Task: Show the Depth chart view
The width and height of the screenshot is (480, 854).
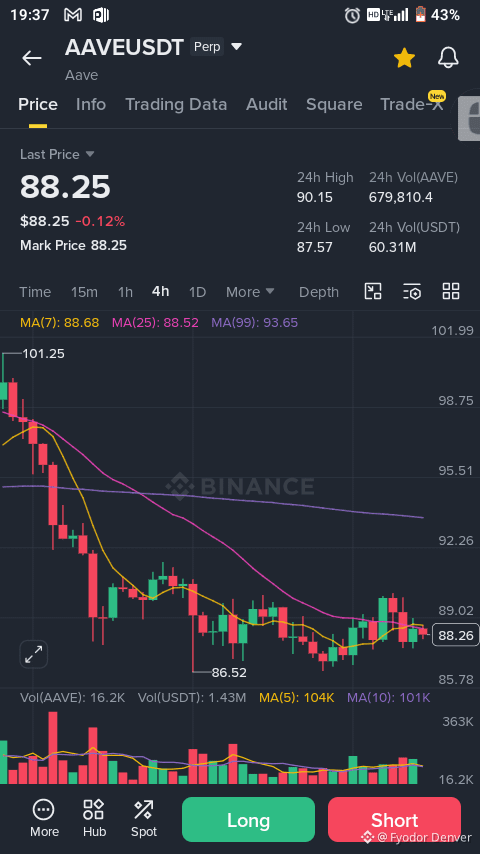Action: point(319,292)
